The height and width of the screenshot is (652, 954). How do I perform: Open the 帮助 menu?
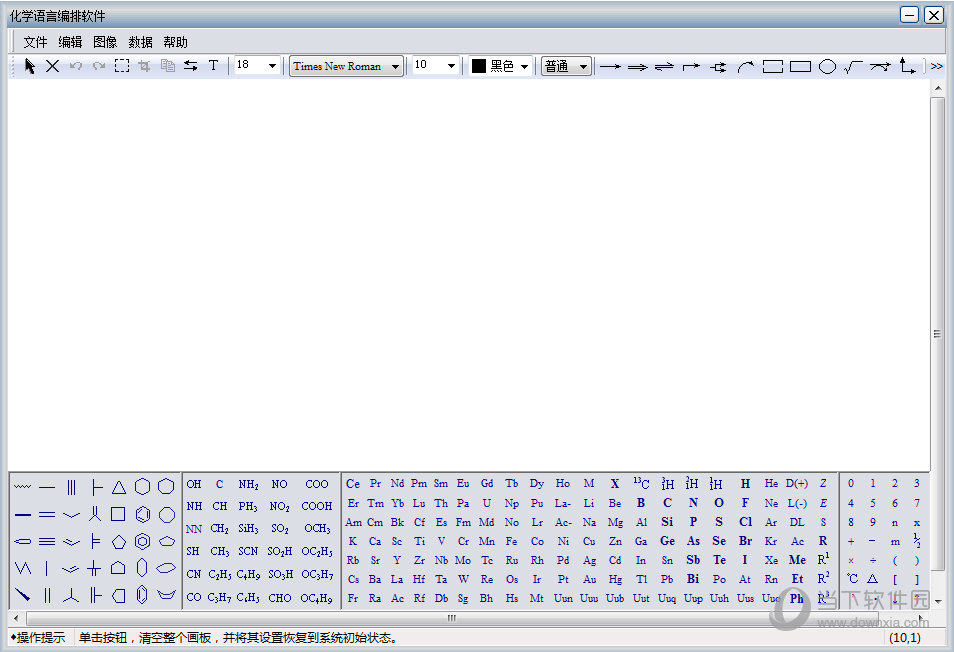175,42
